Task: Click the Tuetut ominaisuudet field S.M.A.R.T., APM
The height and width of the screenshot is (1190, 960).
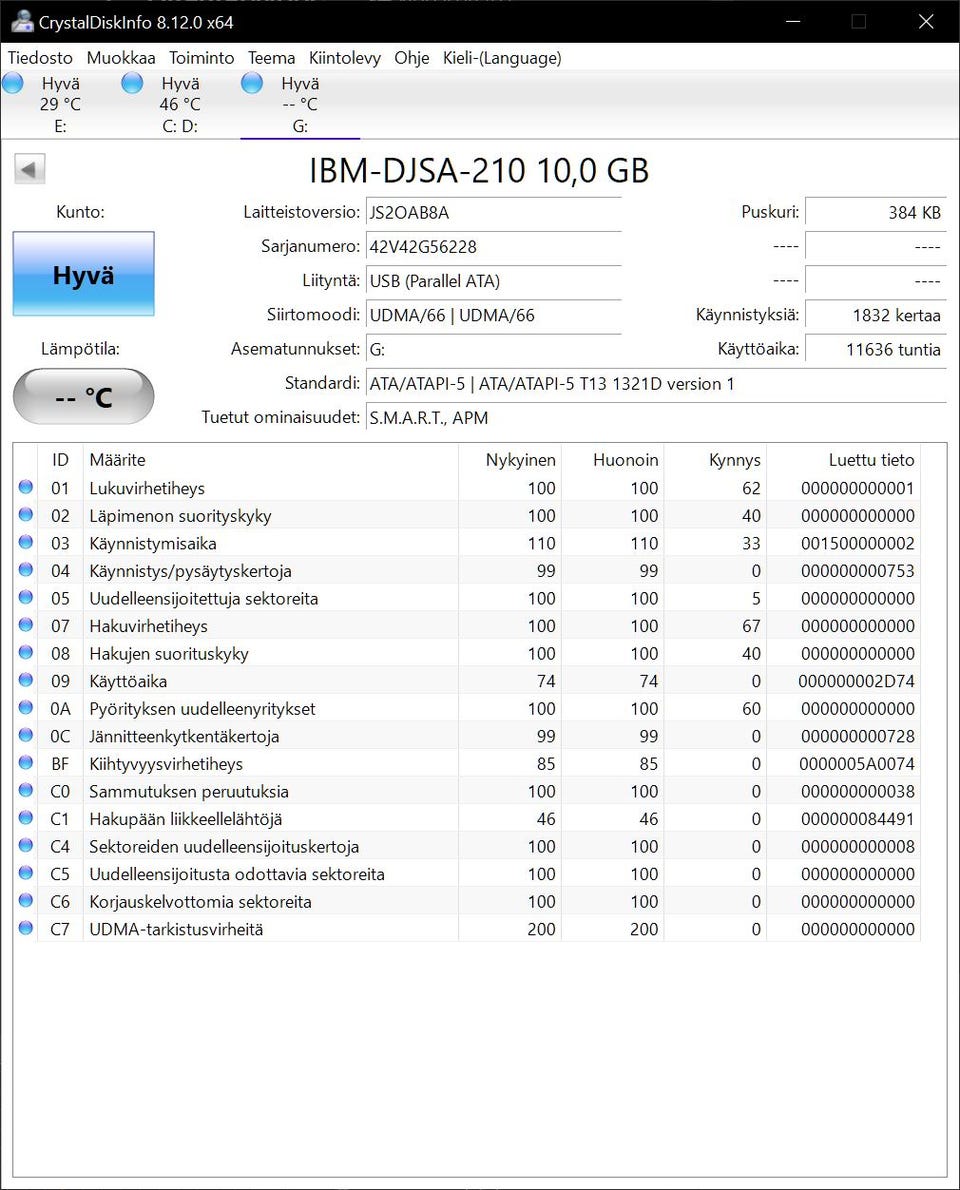Action: click(656, 417)
